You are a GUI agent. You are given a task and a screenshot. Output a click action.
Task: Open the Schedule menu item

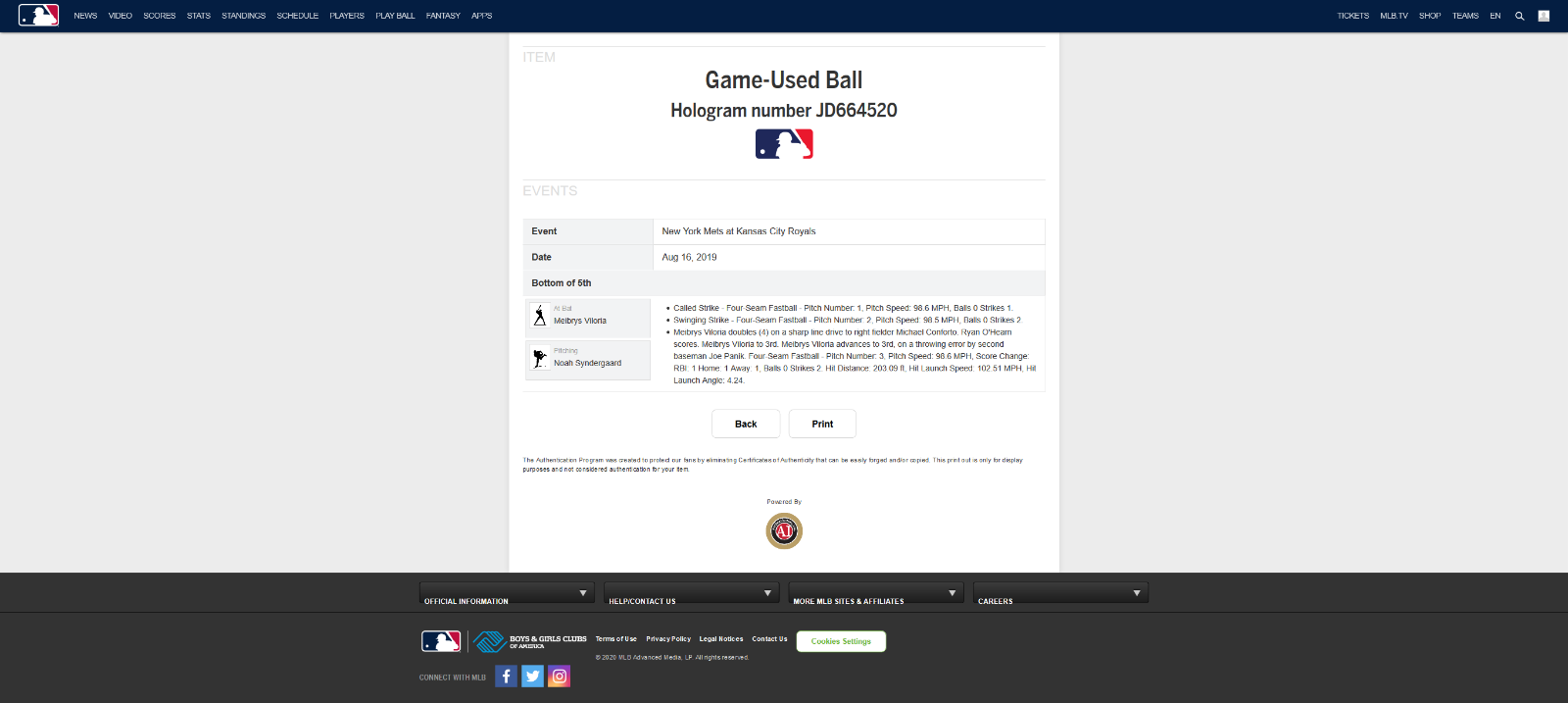tap(297, 16)
